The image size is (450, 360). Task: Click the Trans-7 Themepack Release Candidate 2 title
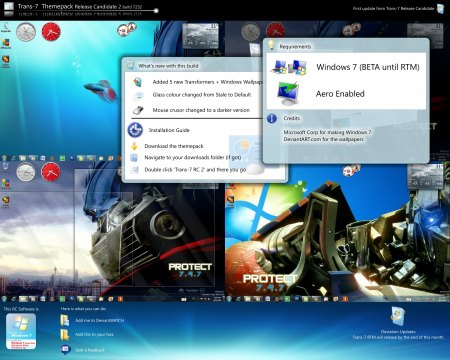(80, 6)
